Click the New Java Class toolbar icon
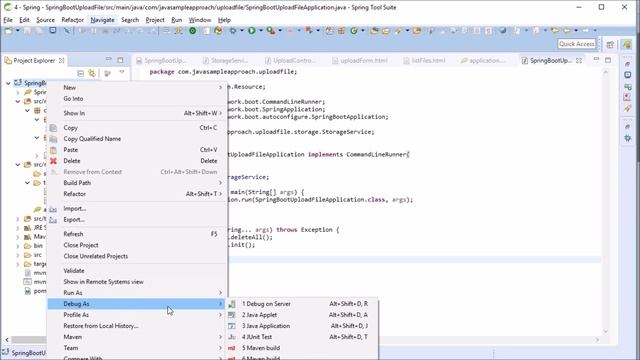 click(354, 31)
